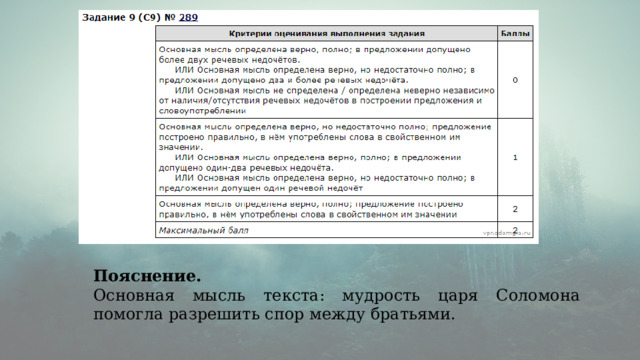Click the score 2 beside 'предложение построено правильно'
Screen dimensions: 640x360
pyautogui.click(x=515, y=209)
